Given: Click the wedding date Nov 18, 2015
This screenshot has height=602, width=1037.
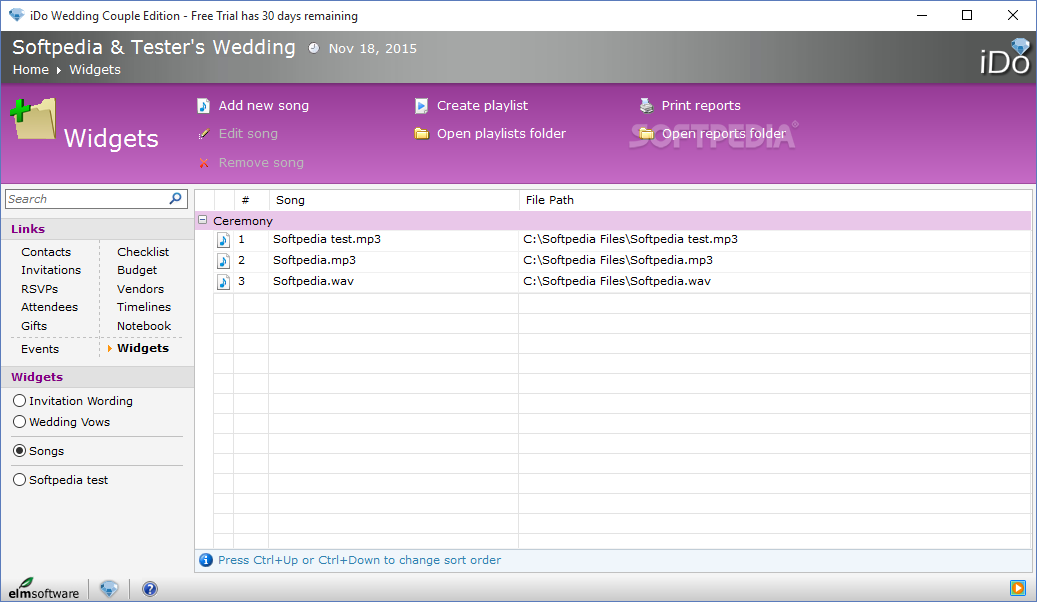Looking at the screenshot, I should point(372,48).
